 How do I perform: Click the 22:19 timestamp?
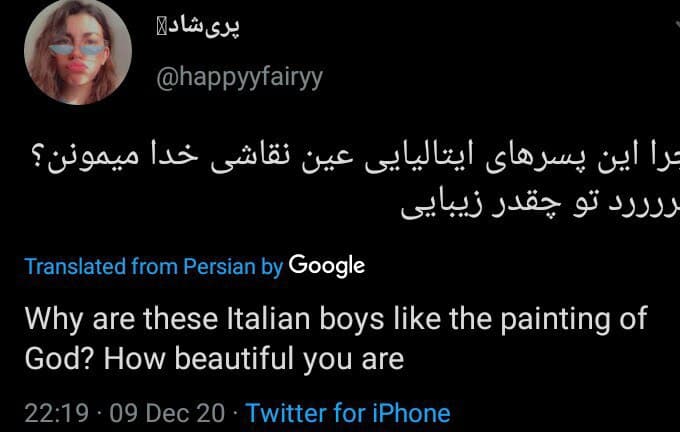tap(56, 413)
